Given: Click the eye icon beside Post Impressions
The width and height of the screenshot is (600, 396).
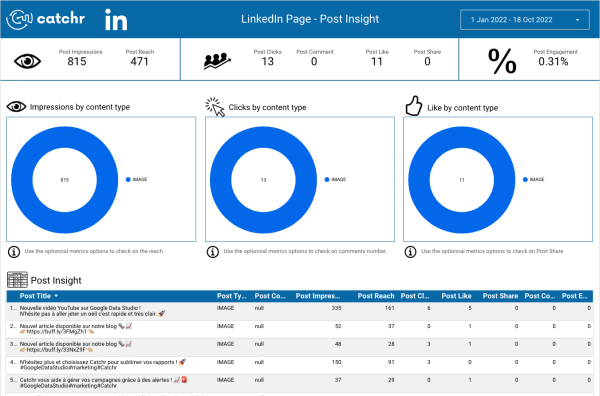Looking at the screenshot, I should (x=27, y=61).
